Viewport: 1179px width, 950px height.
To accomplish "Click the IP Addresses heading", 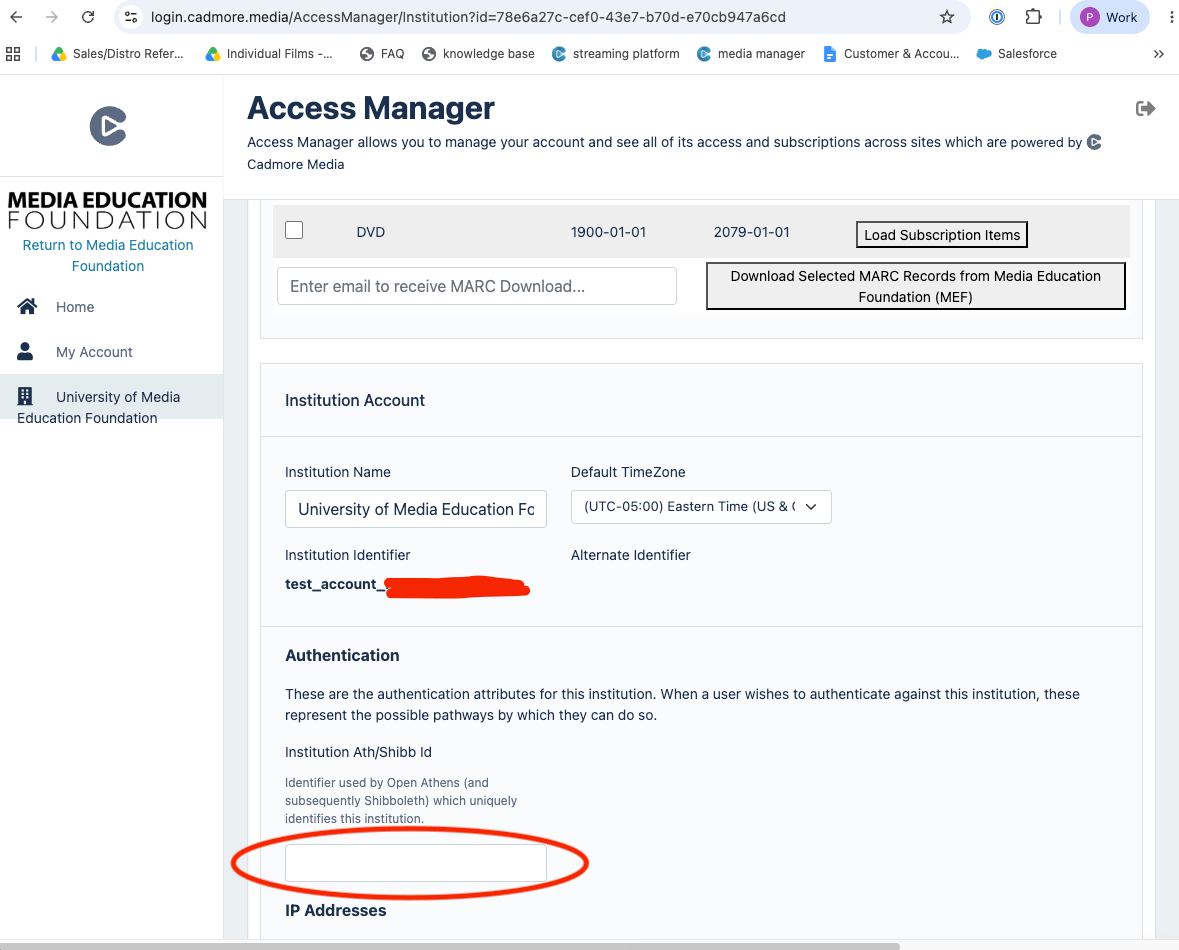I will pos(335,910).
